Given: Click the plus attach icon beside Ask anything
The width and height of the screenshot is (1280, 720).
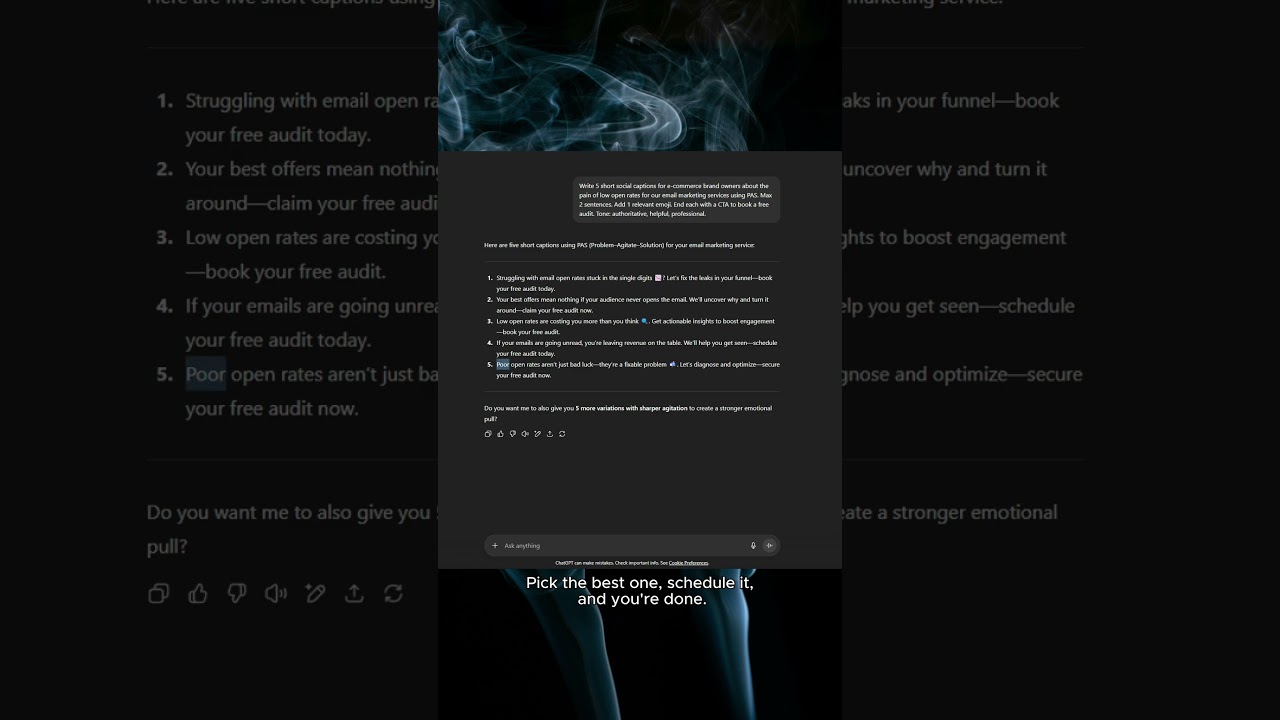Looking at the screenshot, I should coord(494,546).
